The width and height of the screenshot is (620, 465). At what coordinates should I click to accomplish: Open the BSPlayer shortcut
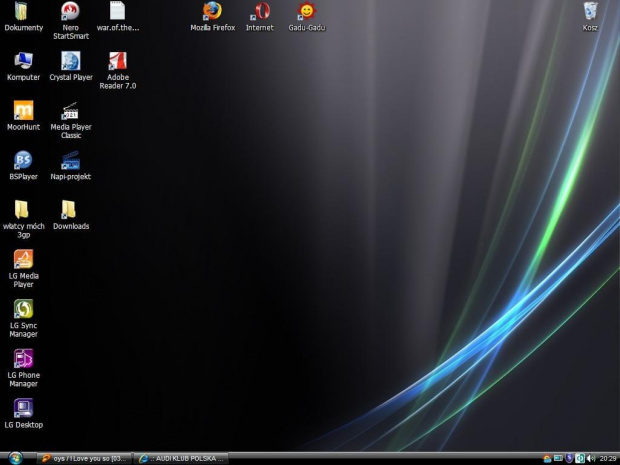pyautogui.click(x=23, y=160)
